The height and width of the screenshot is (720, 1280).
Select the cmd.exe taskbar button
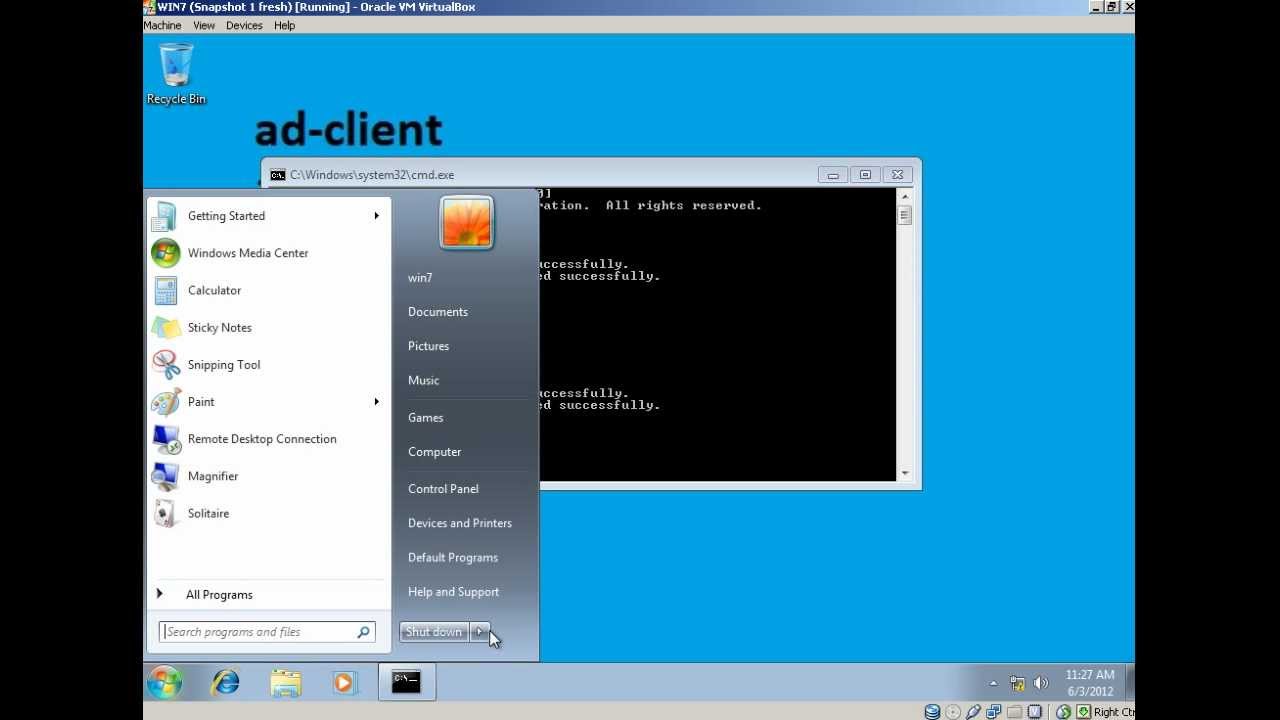pos(406,682)
